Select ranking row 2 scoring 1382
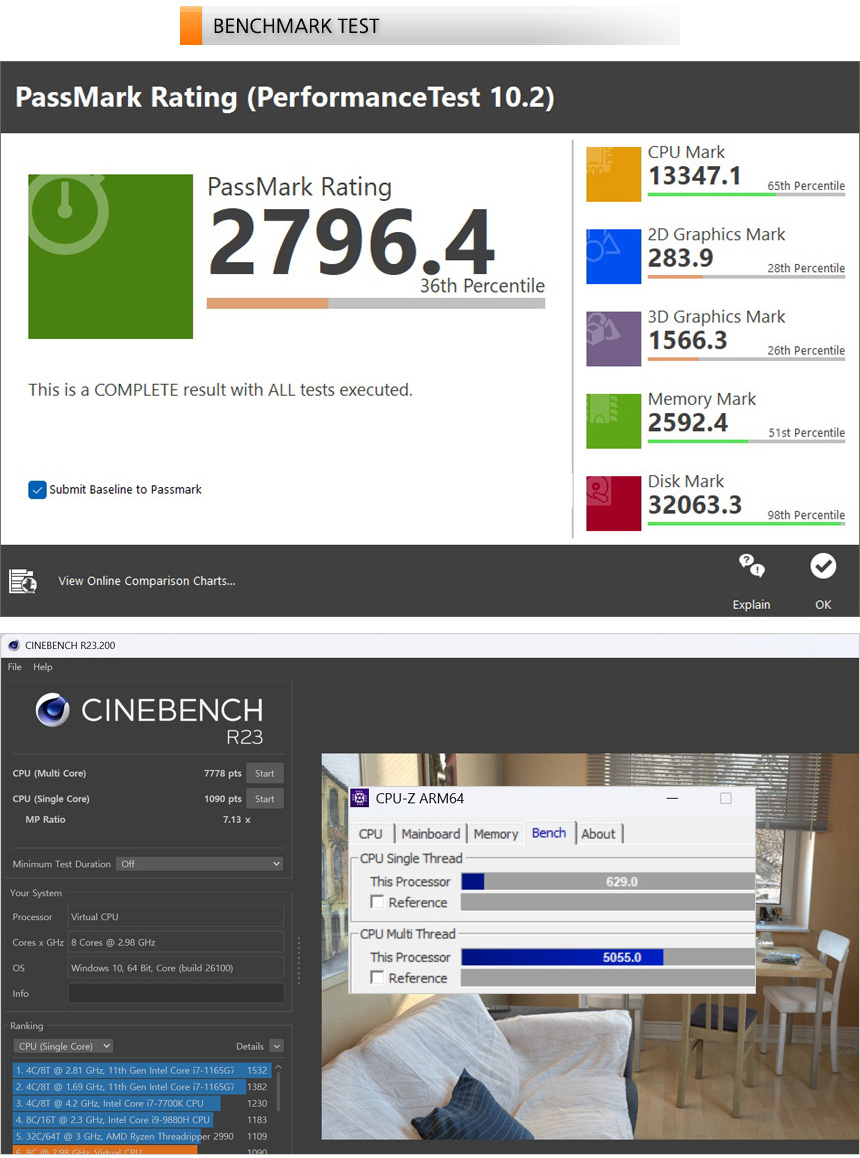Image resolution: width=860 pixels, height=1158 pixels. pyautogui.click(x=141, y=1087)
